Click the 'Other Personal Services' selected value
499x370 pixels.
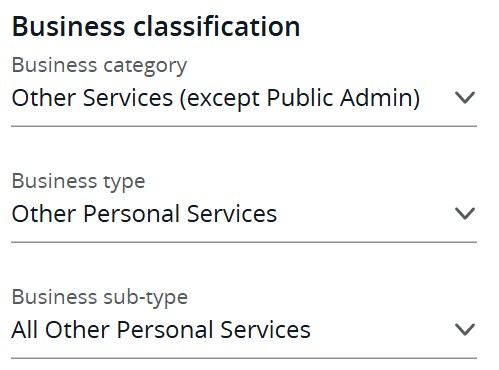point(144,214)
